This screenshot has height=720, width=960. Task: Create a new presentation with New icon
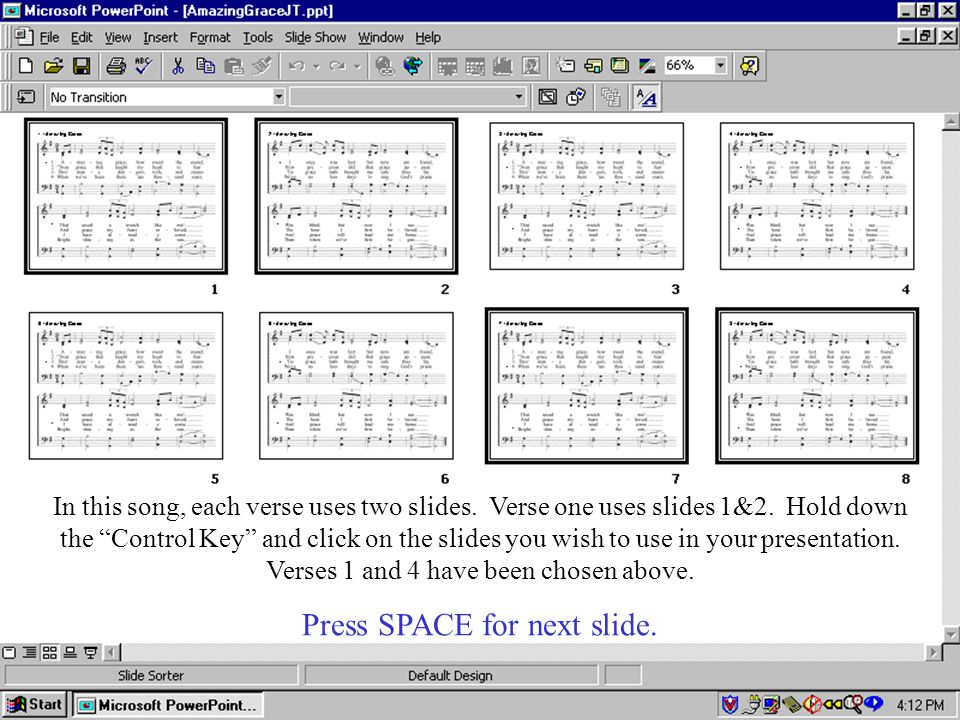(x=26, y=66)
